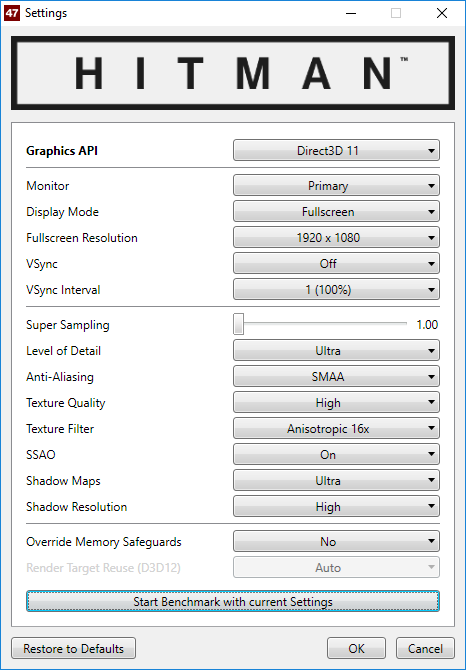Image resolution: width=466 pixels, height=670 pixels.
Task: Click the Graphics API label
Action: coord(62,151)
